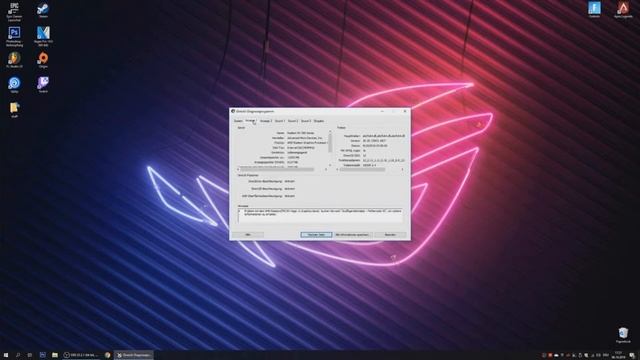Select the Twitch desktop icon
This screenshot has height=360, width=640.
coord(43,85)
